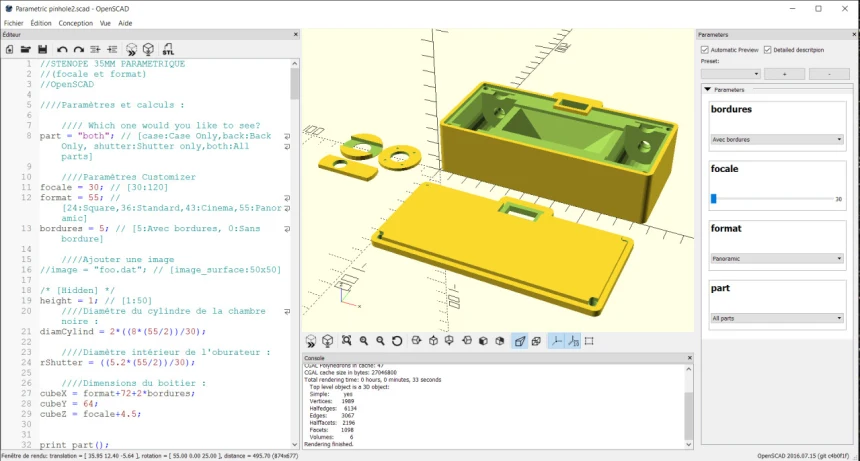Click the focale slider handle
The width and height of the screenshot is (860, 461).
pos(714,199)
